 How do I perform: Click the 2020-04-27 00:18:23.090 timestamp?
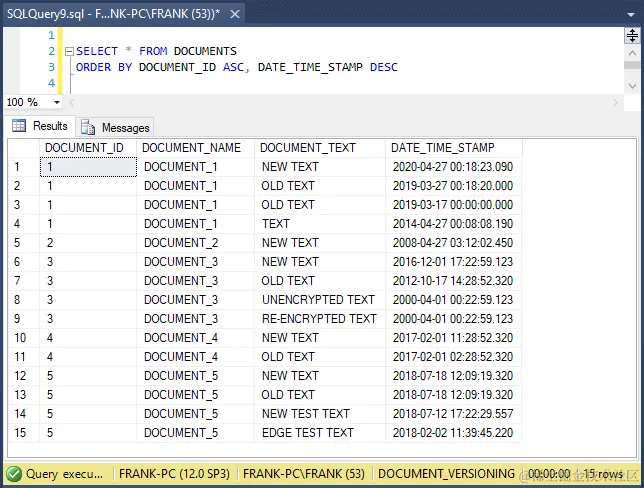tap(453, 167)
